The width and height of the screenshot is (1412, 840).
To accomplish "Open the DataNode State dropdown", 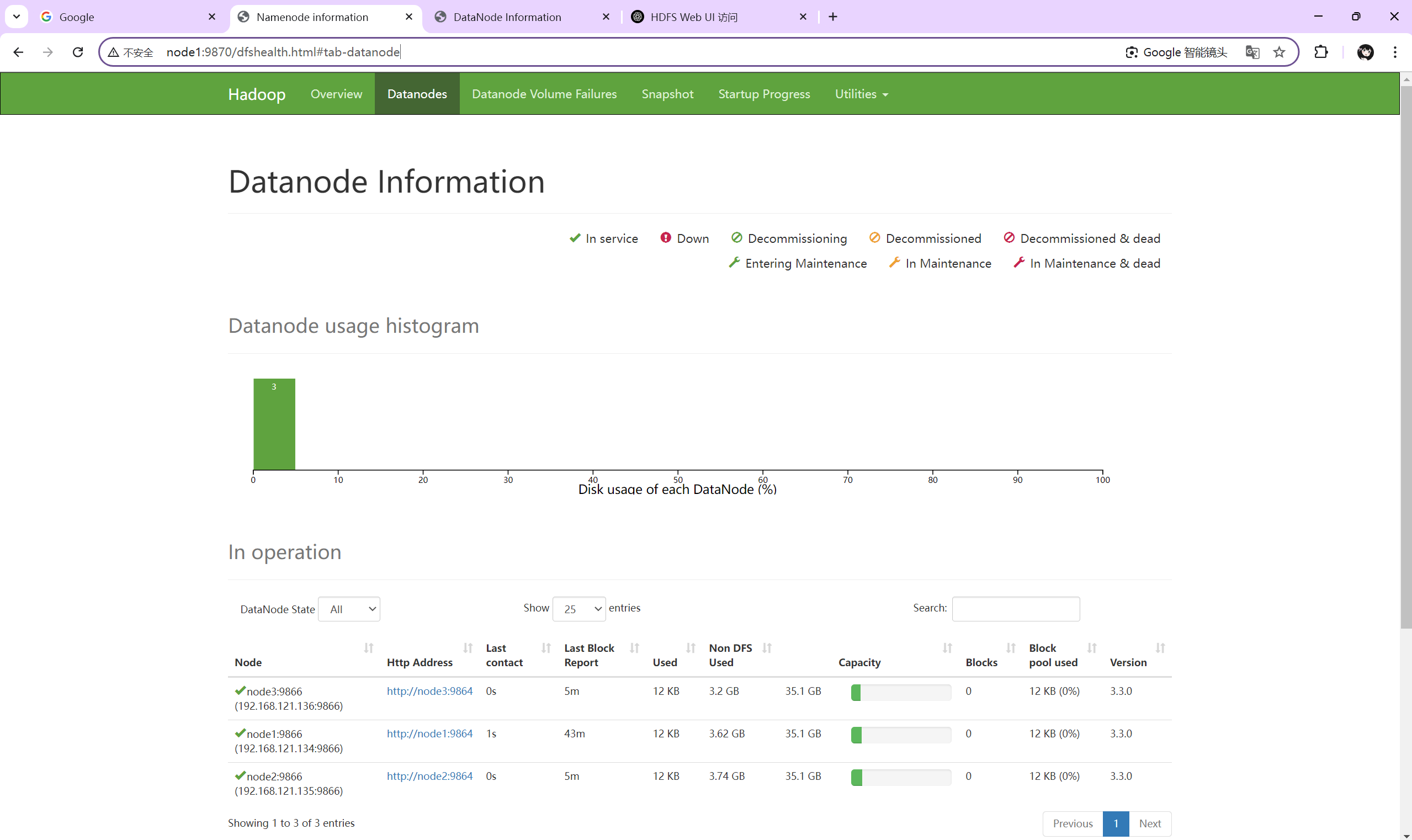I will point(349,609).
